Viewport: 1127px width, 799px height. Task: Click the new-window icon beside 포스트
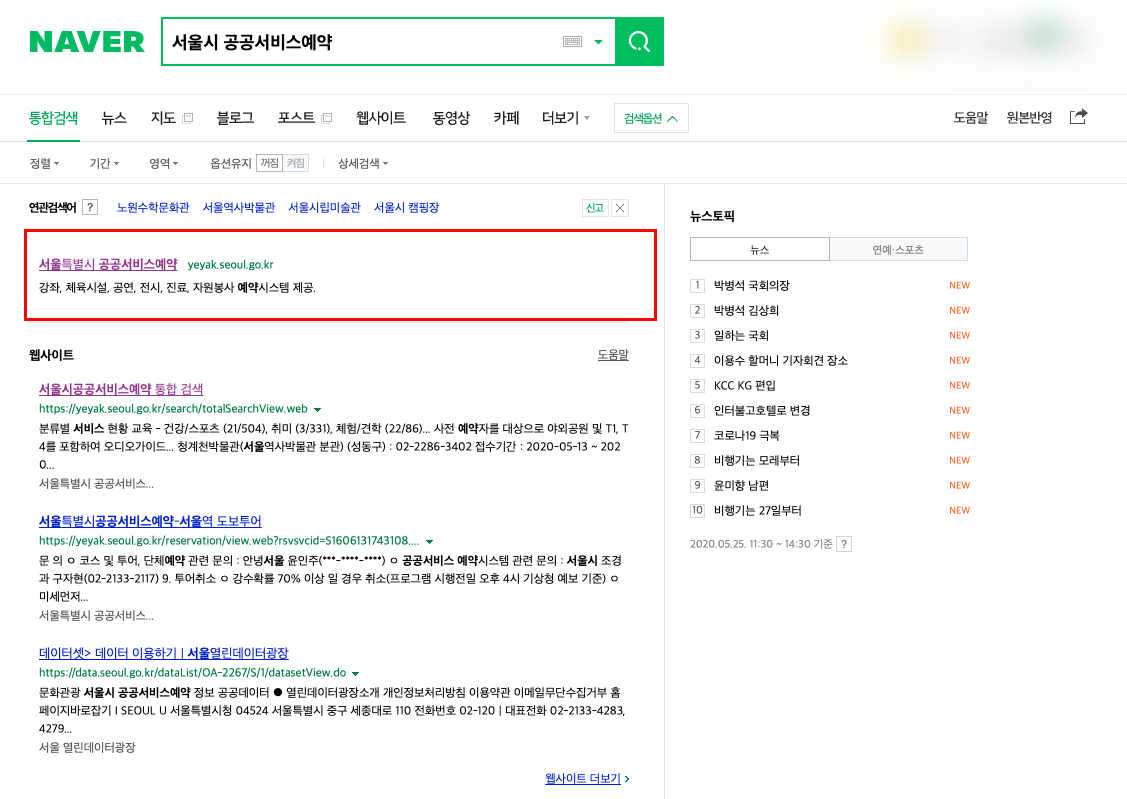click(326, 118)
